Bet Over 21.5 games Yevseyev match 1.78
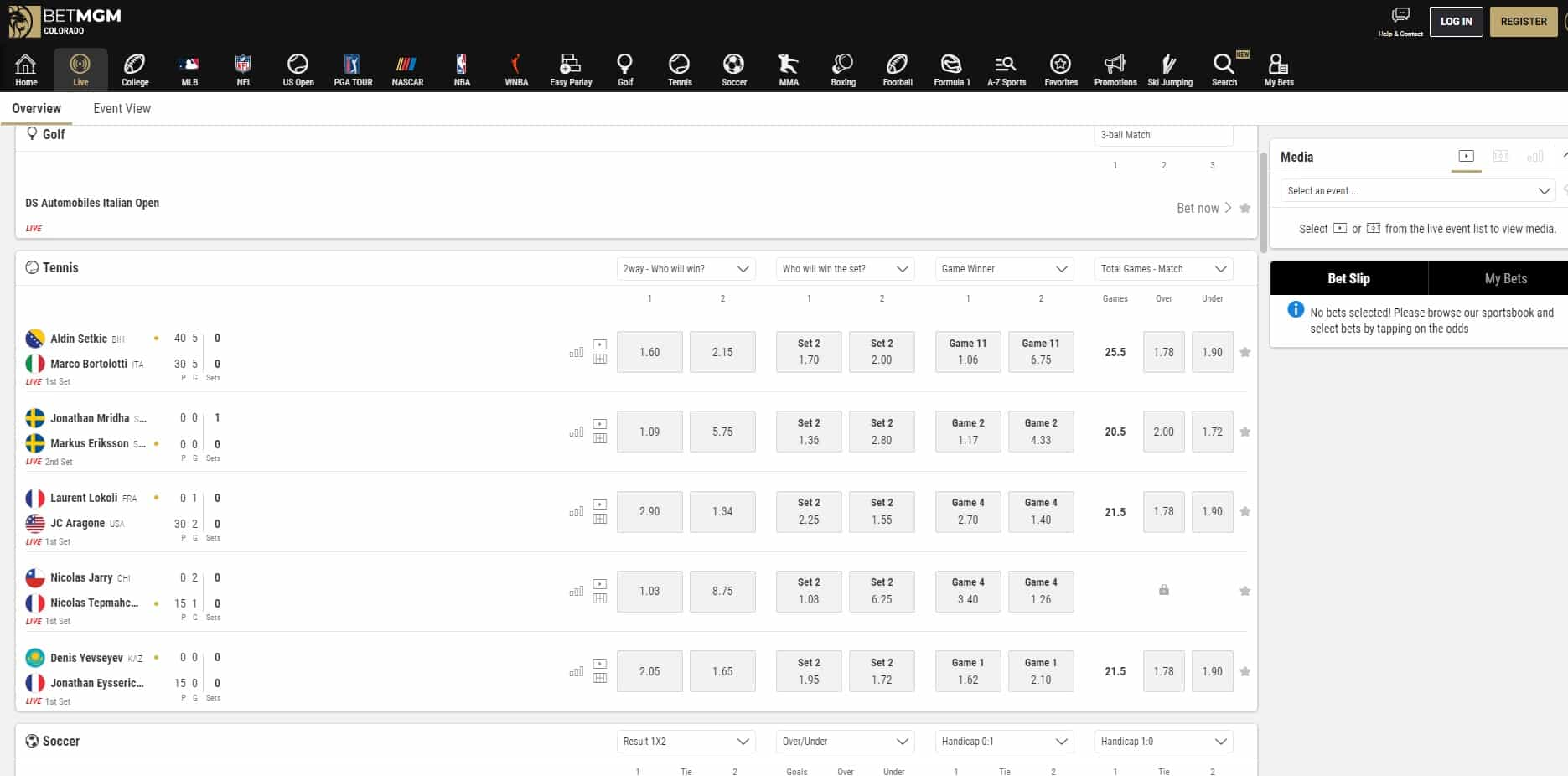Viewport: 1568px width, 776px height. [x=1163, y=671]
